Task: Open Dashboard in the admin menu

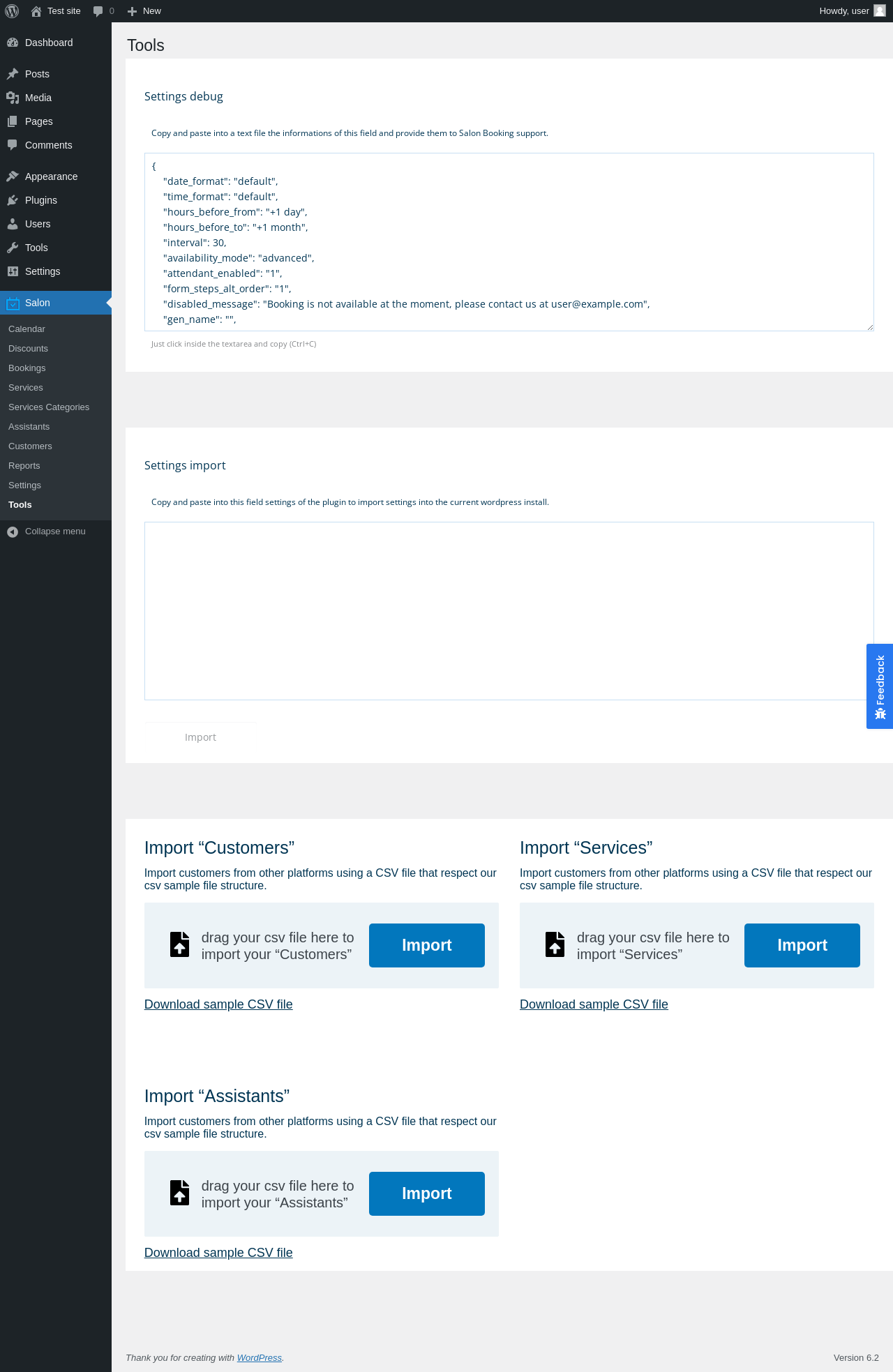Action: (x=56, y=43)
